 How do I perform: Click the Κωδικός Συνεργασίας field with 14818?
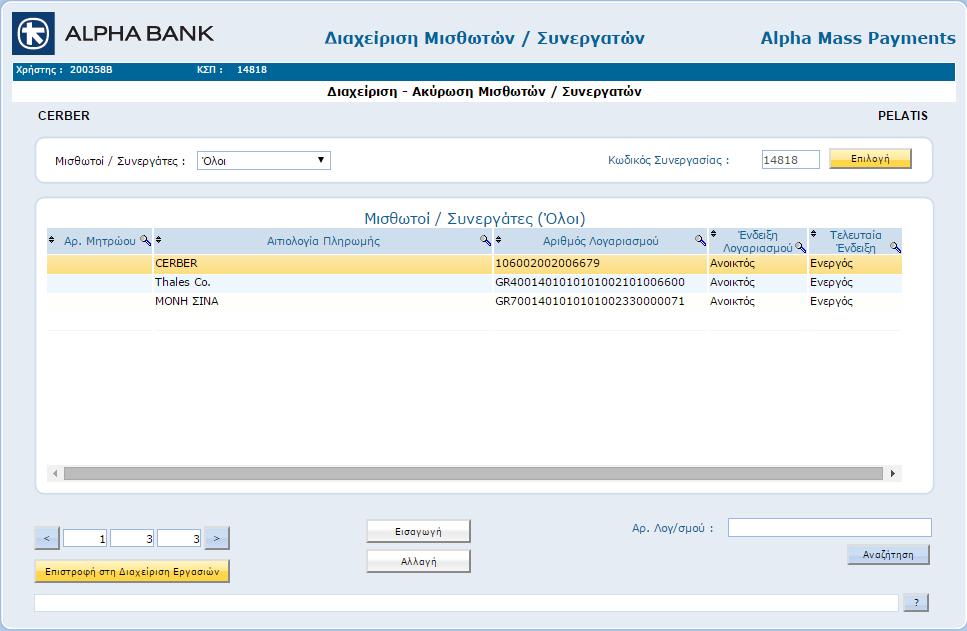(791, 160)
